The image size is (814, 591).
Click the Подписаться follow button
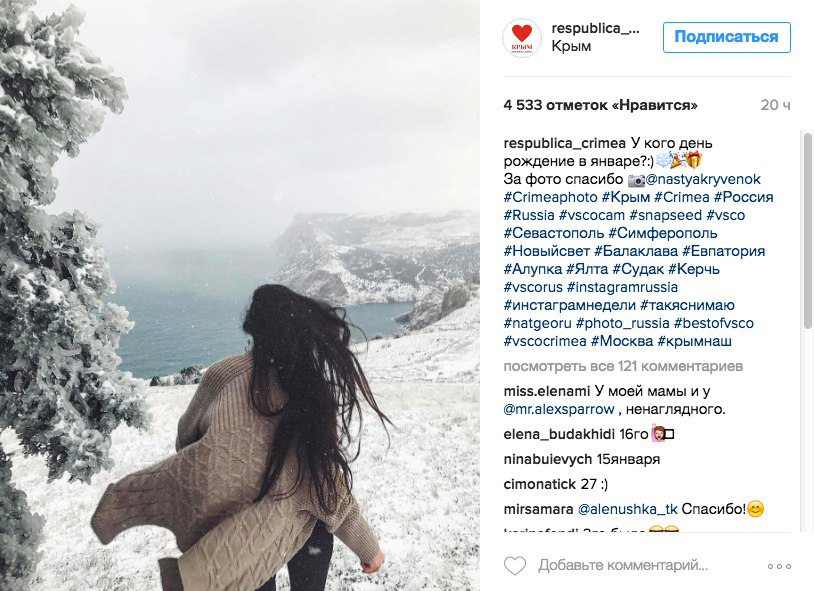(726, 37)
